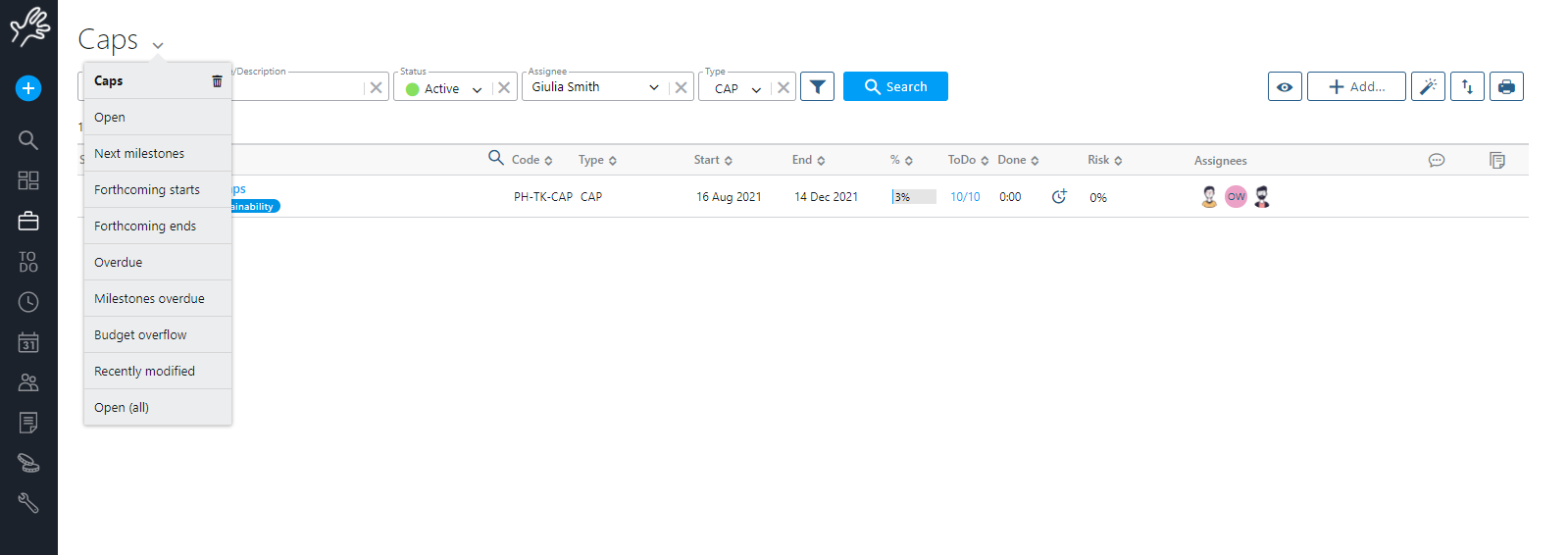
Task: Open the 10/10 ToDo link
Action: 965,197
